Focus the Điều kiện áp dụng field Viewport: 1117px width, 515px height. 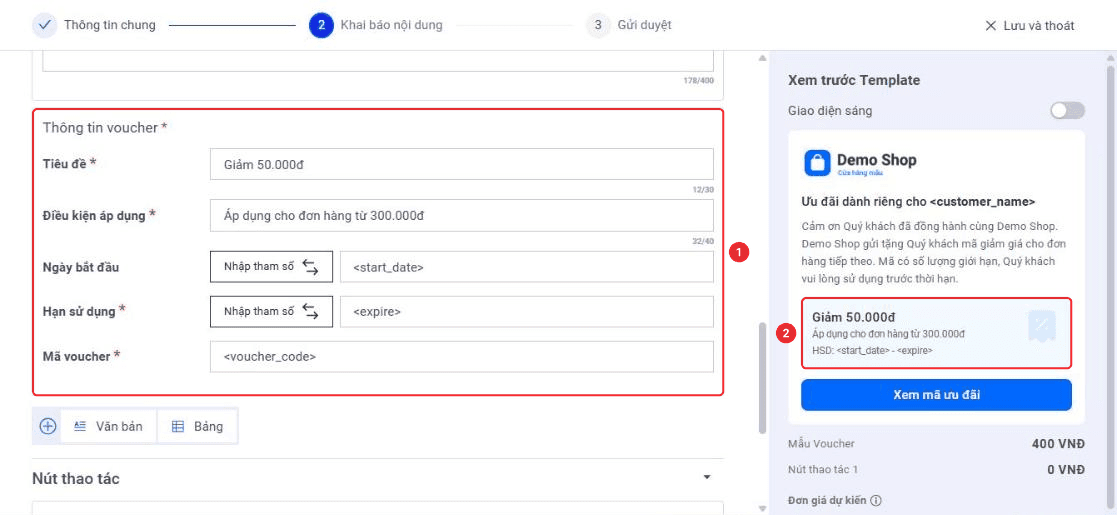click(x=462, y=215)
